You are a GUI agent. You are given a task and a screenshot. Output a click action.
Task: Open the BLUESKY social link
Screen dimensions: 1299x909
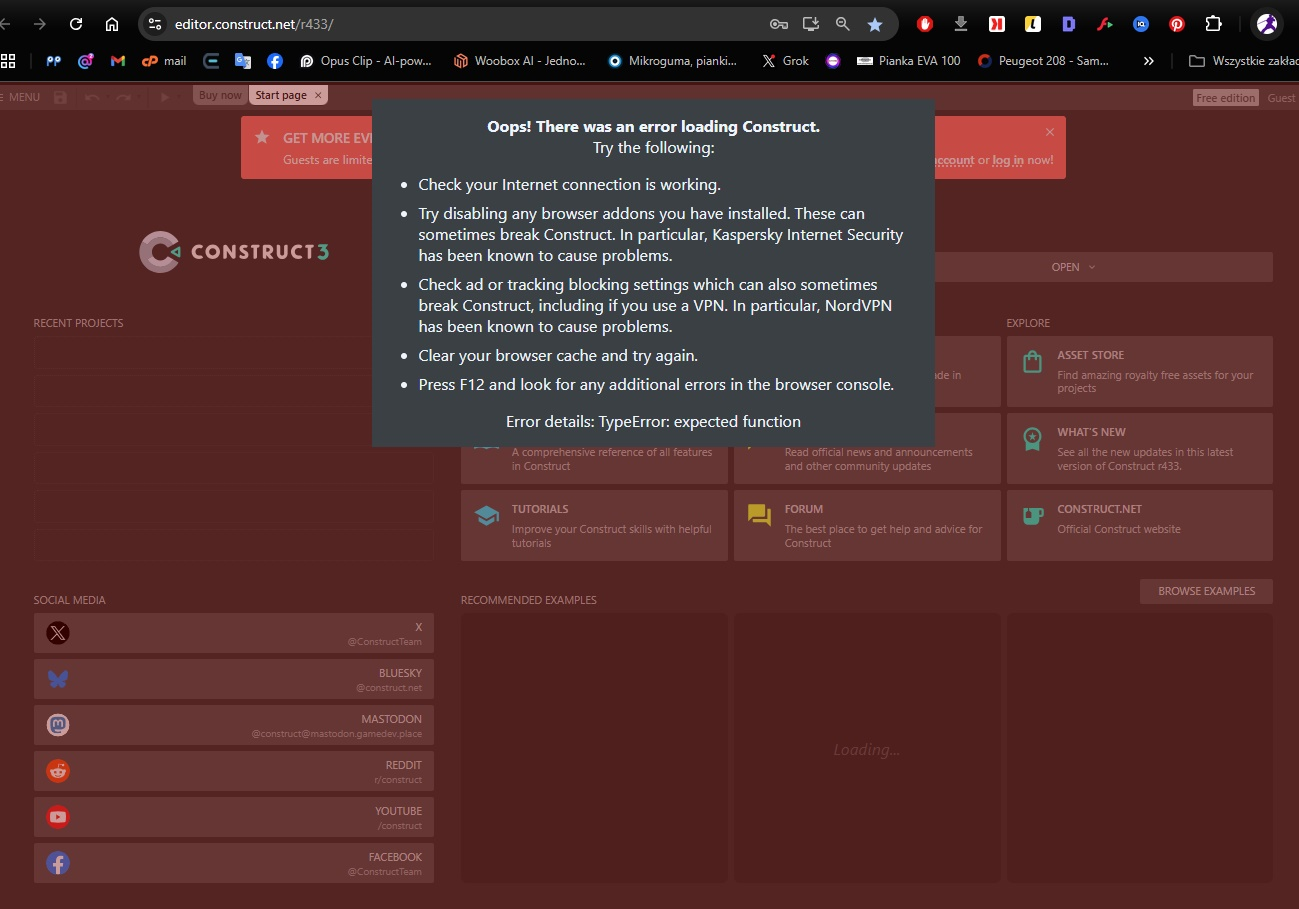tap(234, 679)
